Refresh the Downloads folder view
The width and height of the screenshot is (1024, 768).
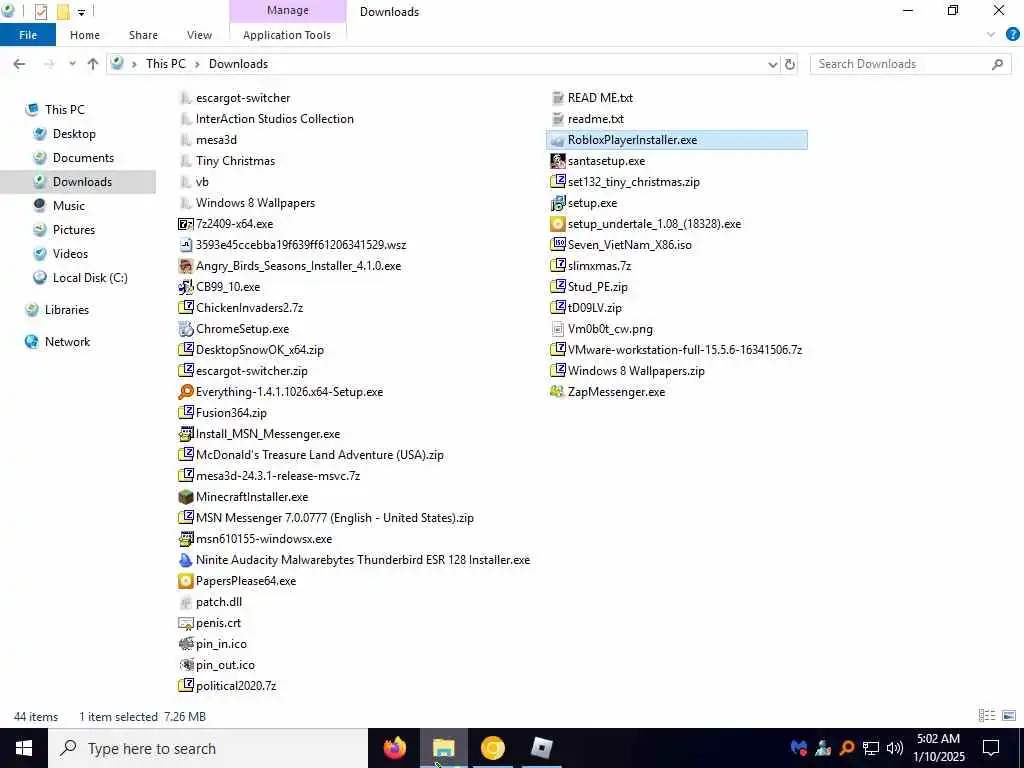pyautogui.click(x=790, y=64)
